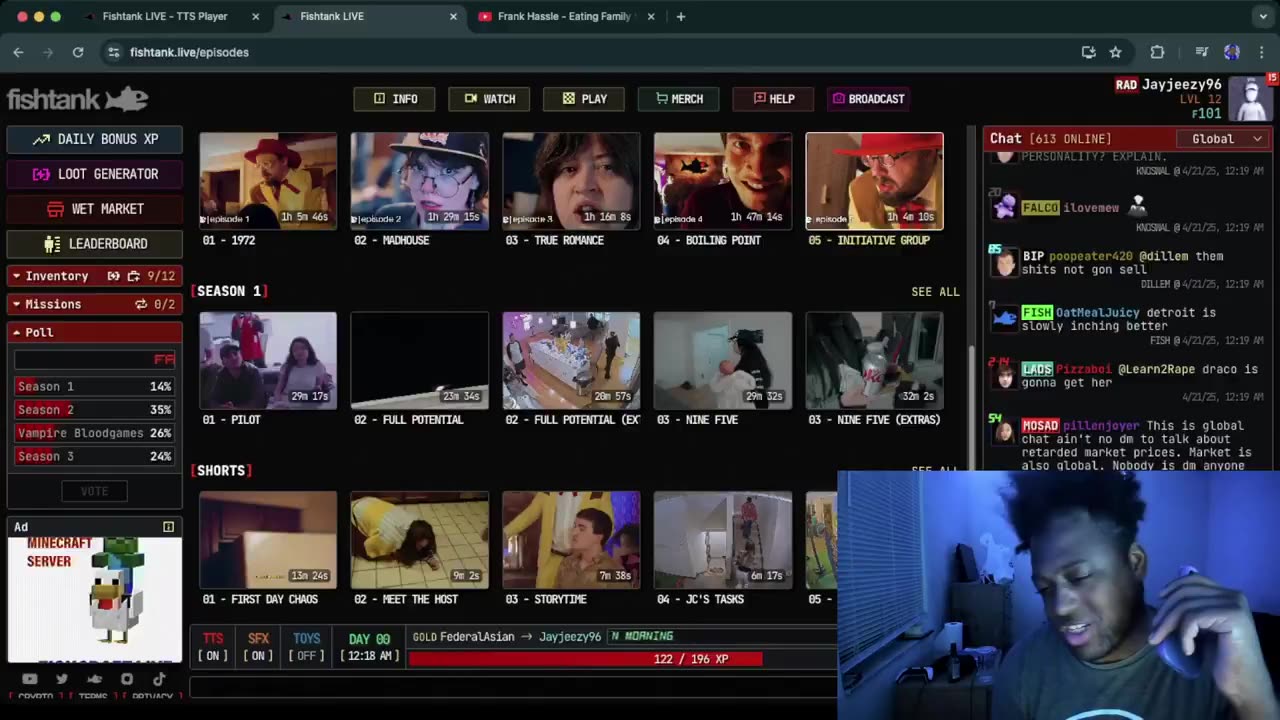
Task: Click the inventory swap arrows icon
Action: click(x=114, y=276)
